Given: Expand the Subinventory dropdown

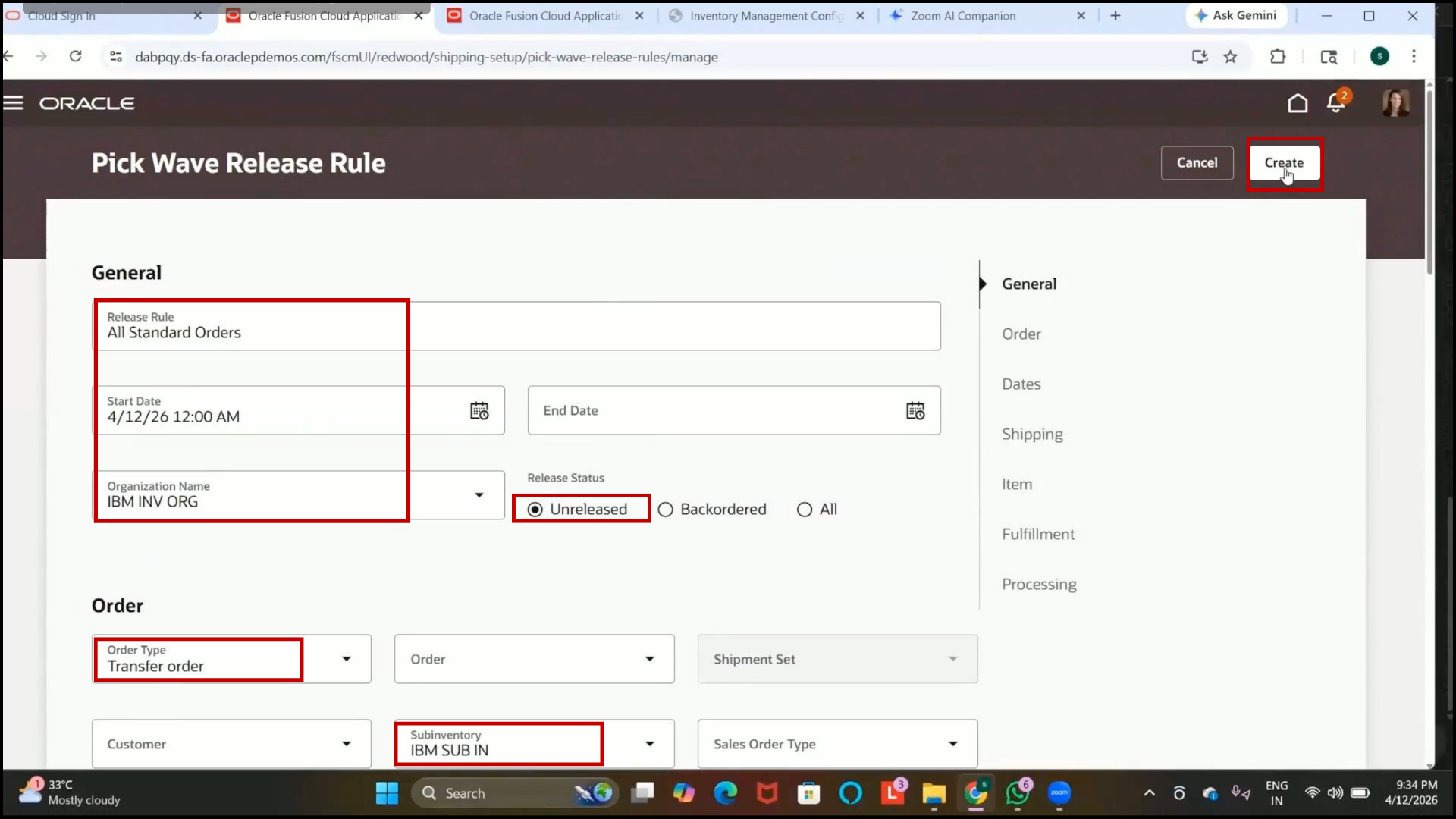Looking at the screenshot, I should point(650,744).
